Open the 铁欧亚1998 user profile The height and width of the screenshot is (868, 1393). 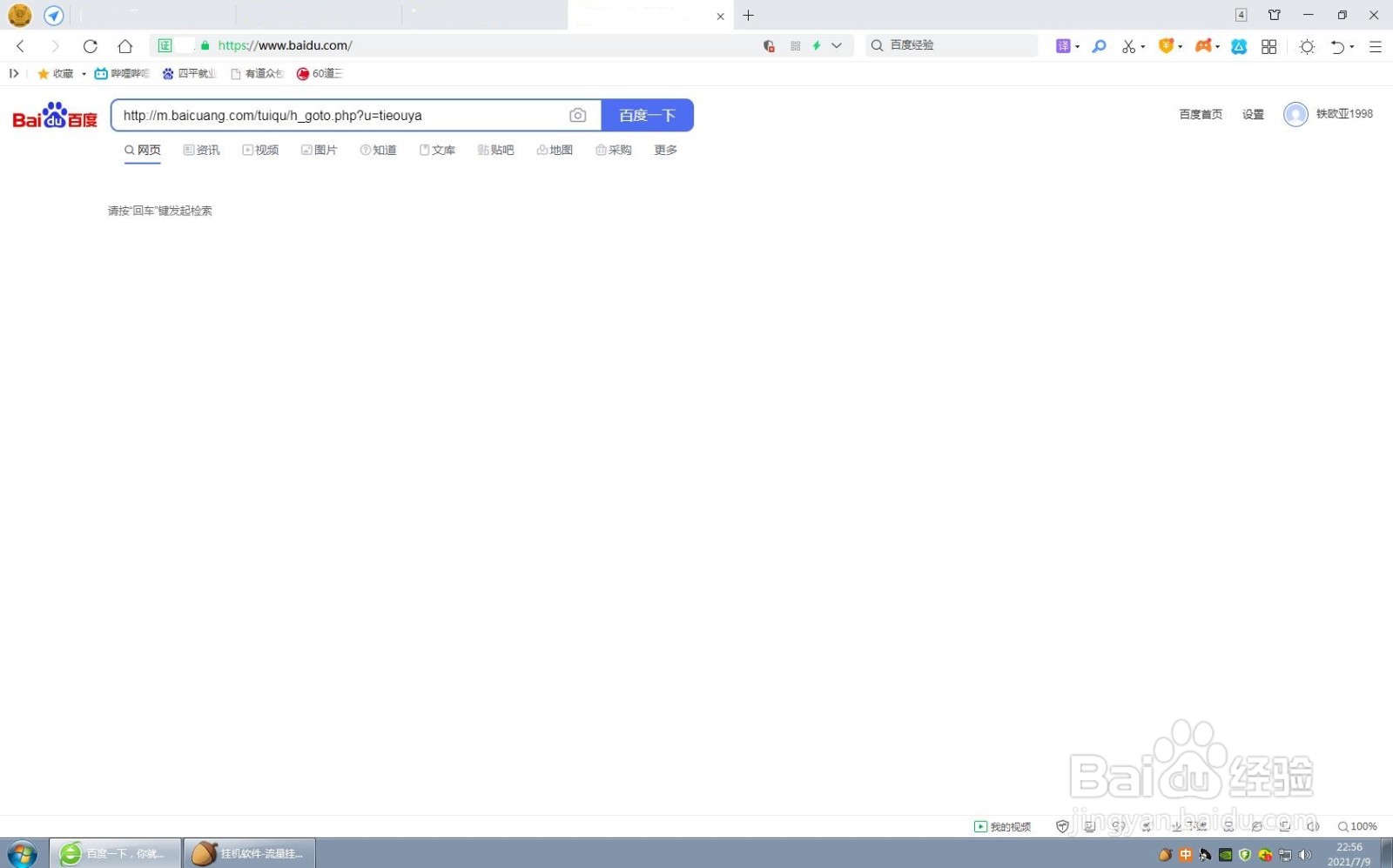point(1329,114)
